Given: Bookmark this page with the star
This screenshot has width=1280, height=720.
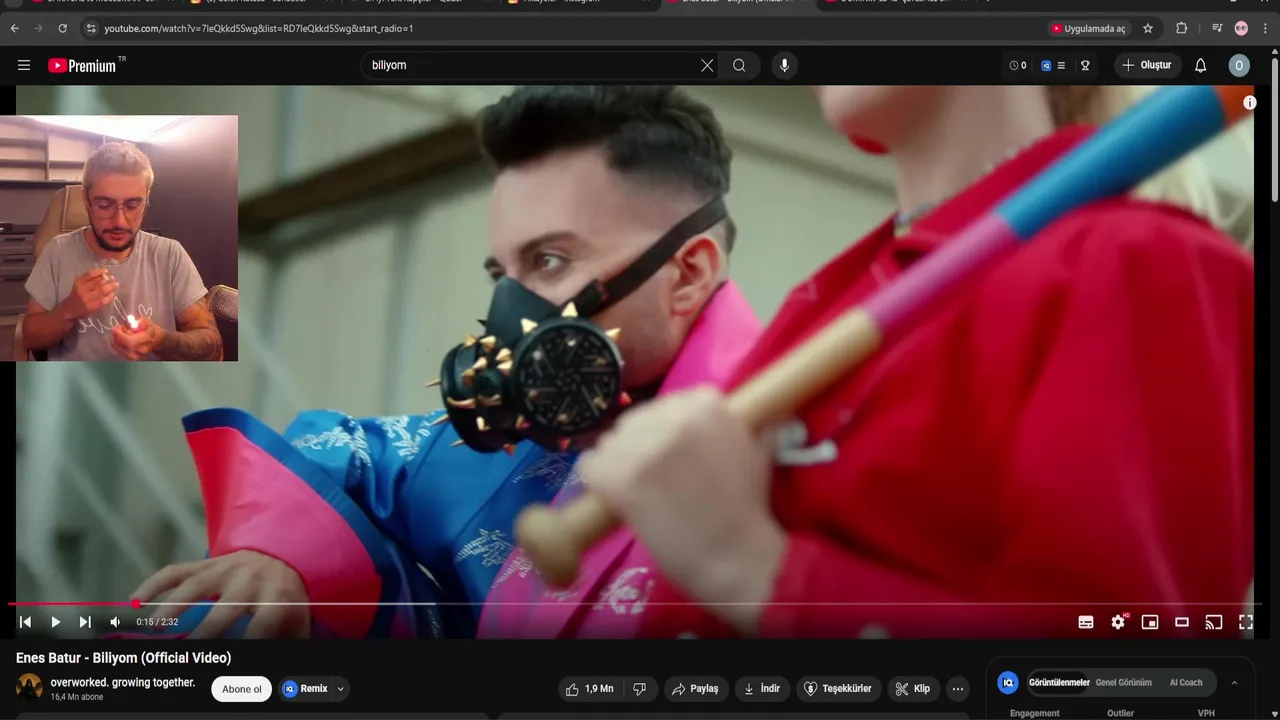Looking at the screenshot, I should (x=1148, y=28).
